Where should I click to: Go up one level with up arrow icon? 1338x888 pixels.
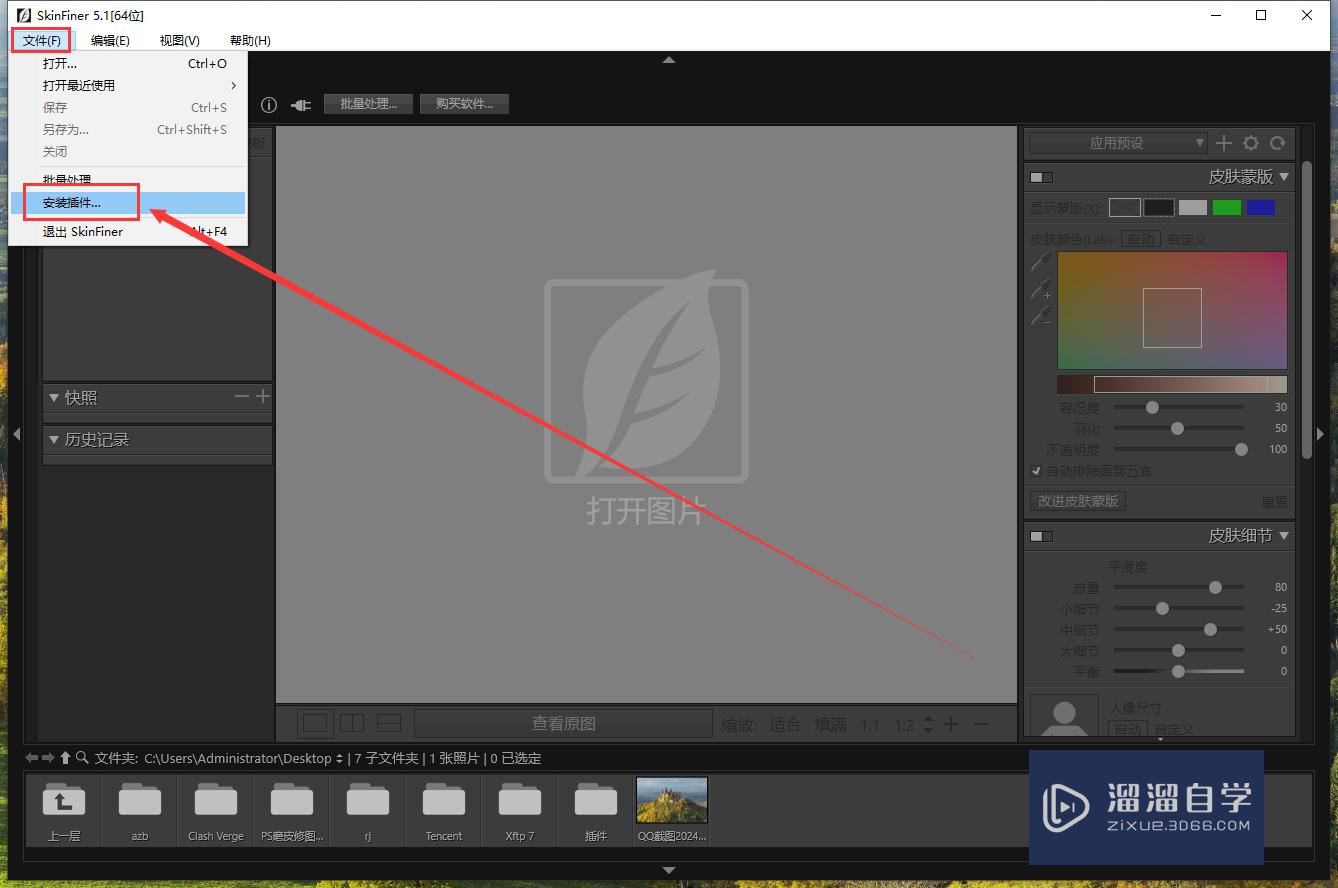point(65,758)
